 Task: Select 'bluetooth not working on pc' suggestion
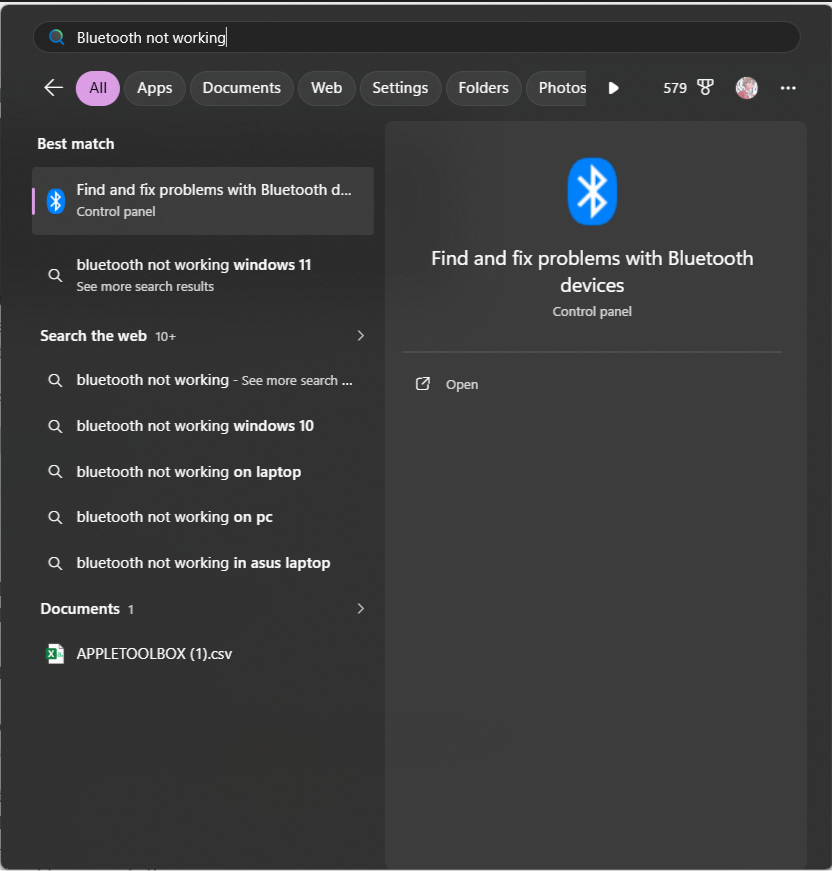tap(203, 517)
